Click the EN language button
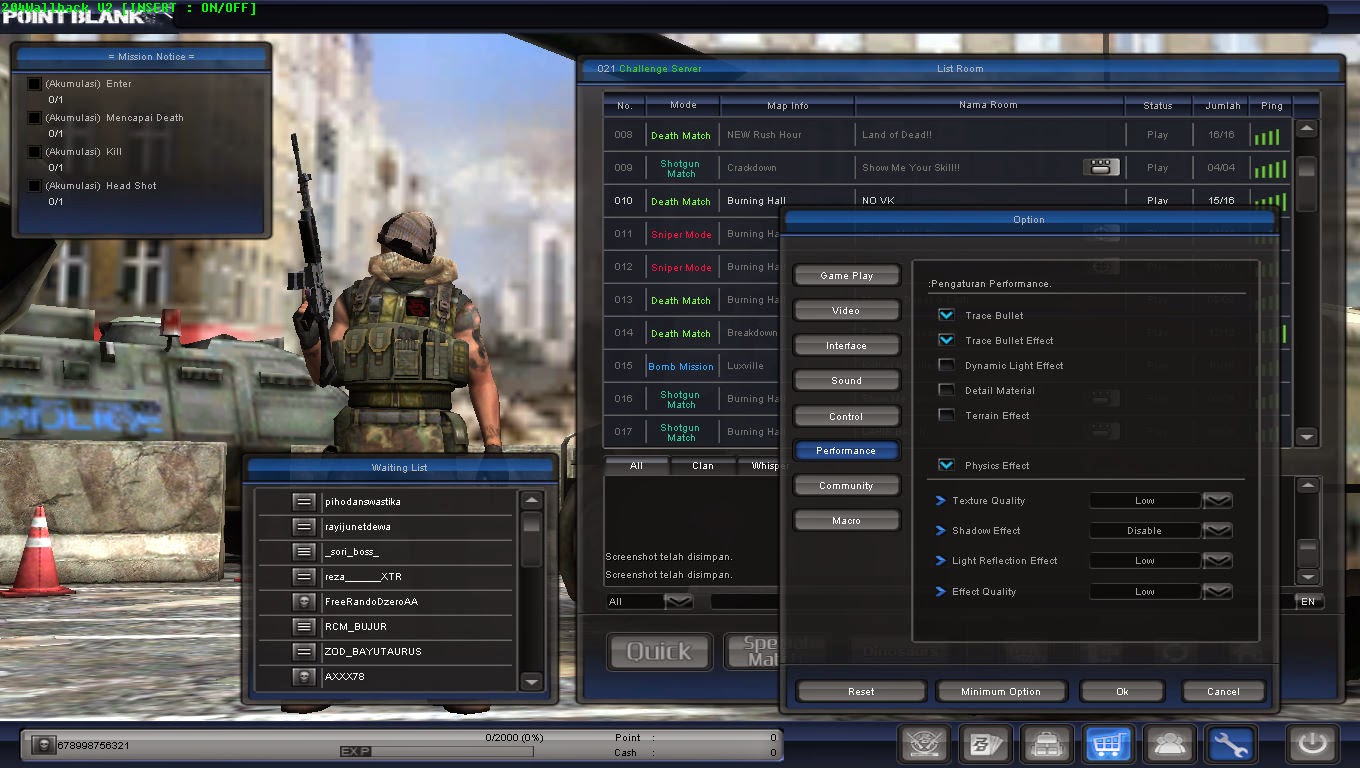The image size is (1360, 768). point(1308,601)
